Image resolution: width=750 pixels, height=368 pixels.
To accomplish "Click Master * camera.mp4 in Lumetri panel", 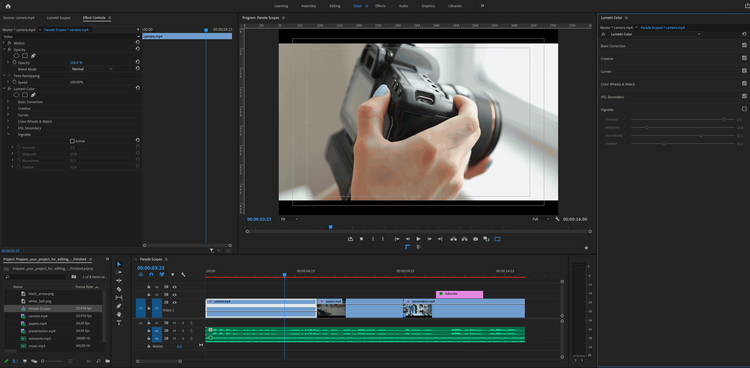I will pos(617,28).
